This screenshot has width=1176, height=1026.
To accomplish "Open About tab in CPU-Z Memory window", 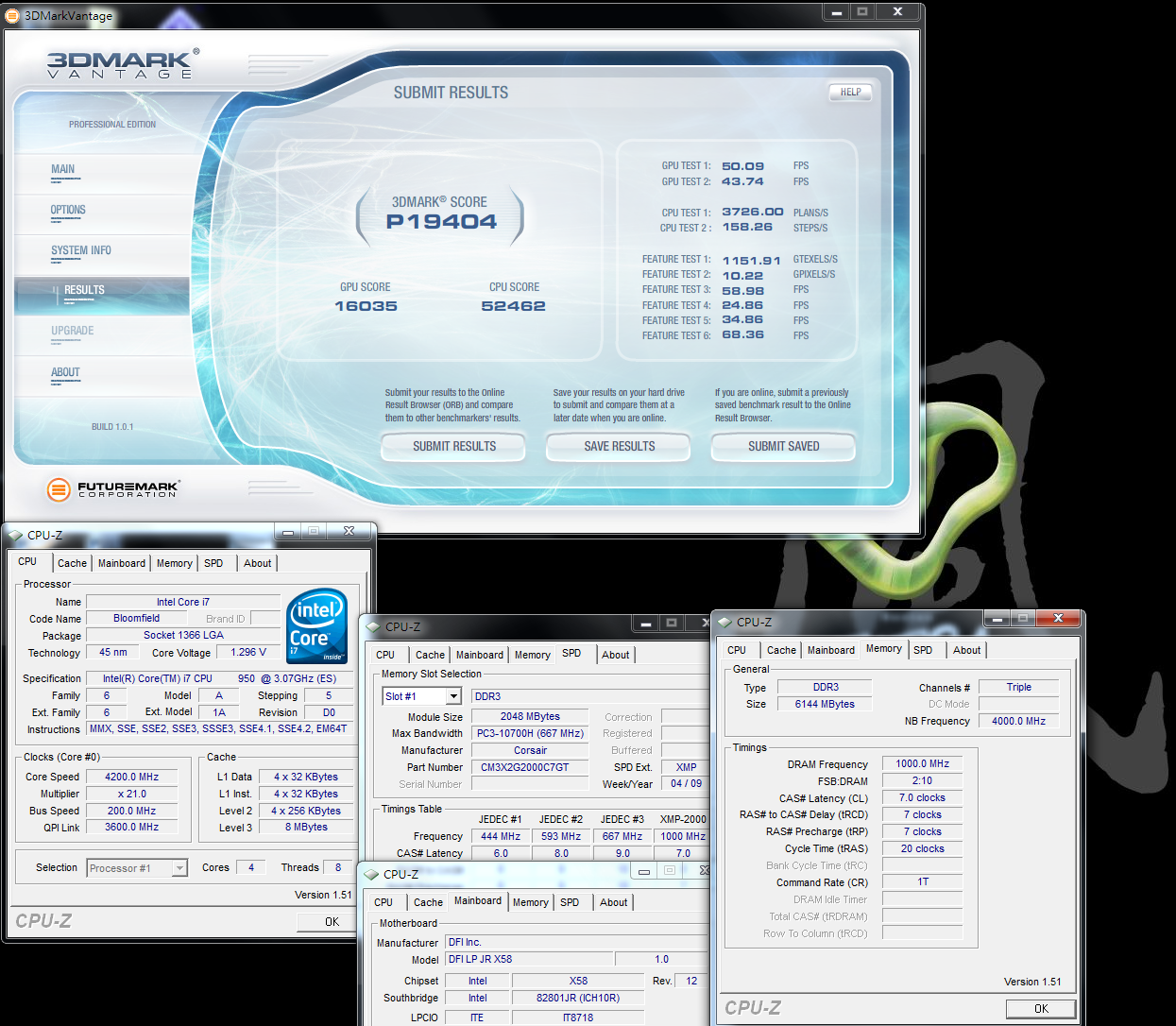I will tap(967, 650).
